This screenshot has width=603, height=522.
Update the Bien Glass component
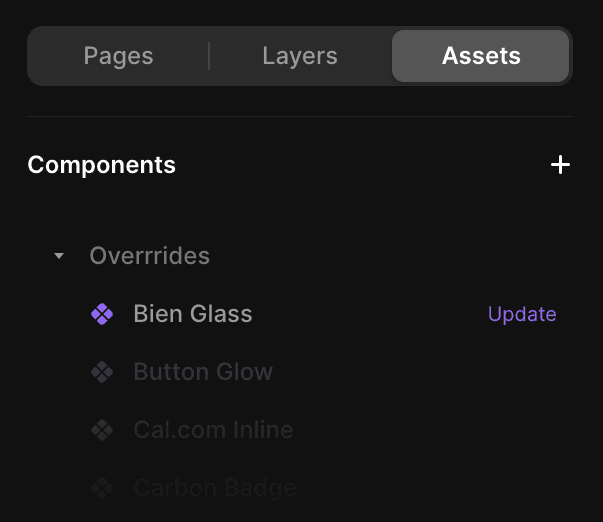click(x=521, y=314)
